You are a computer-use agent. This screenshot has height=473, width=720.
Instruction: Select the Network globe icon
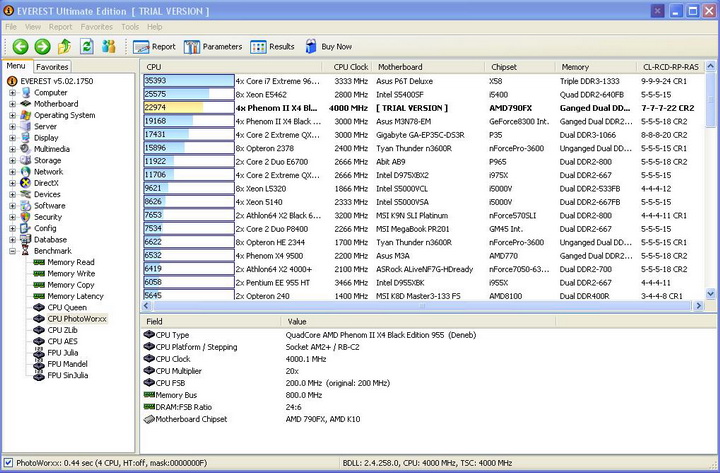tap(26, 171)
